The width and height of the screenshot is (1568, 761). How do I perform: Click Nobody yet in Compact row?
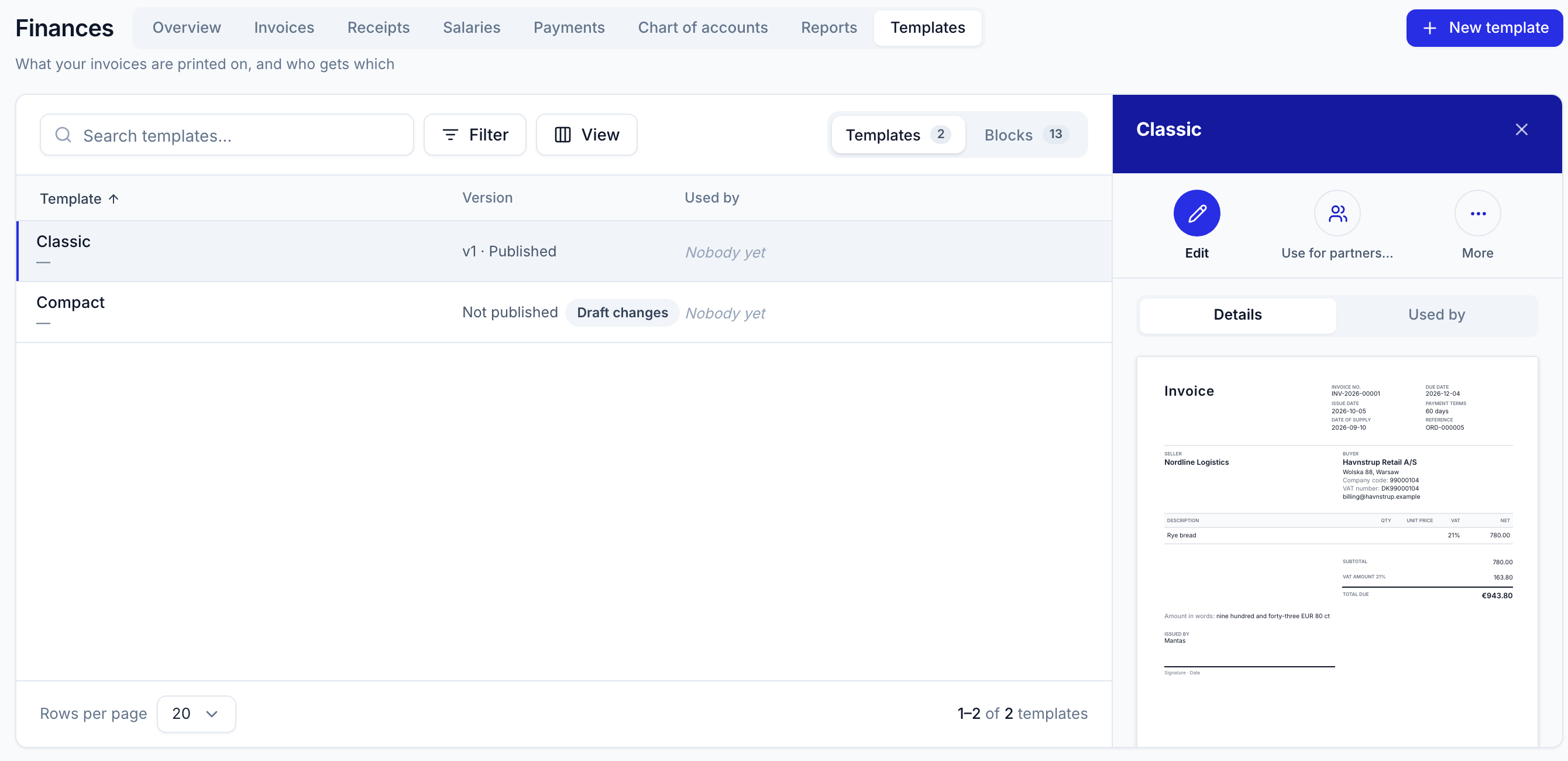tap(724, 313)
